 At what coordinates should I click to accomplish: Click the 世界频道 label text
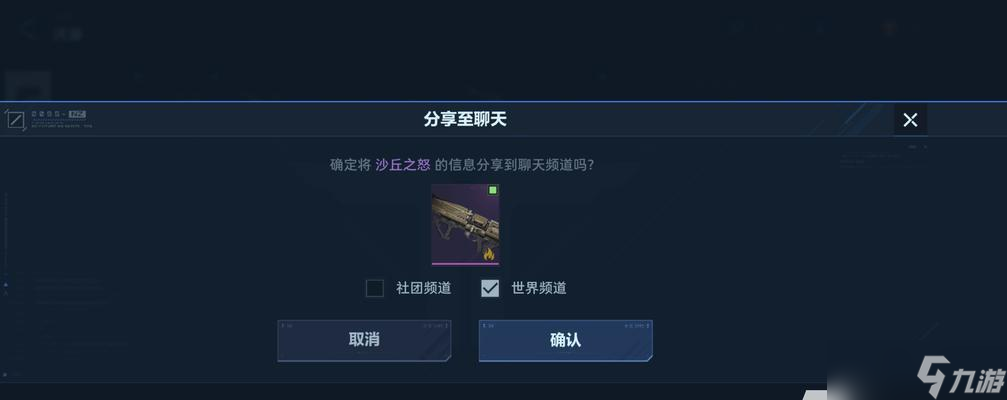(x=539, y=288)
